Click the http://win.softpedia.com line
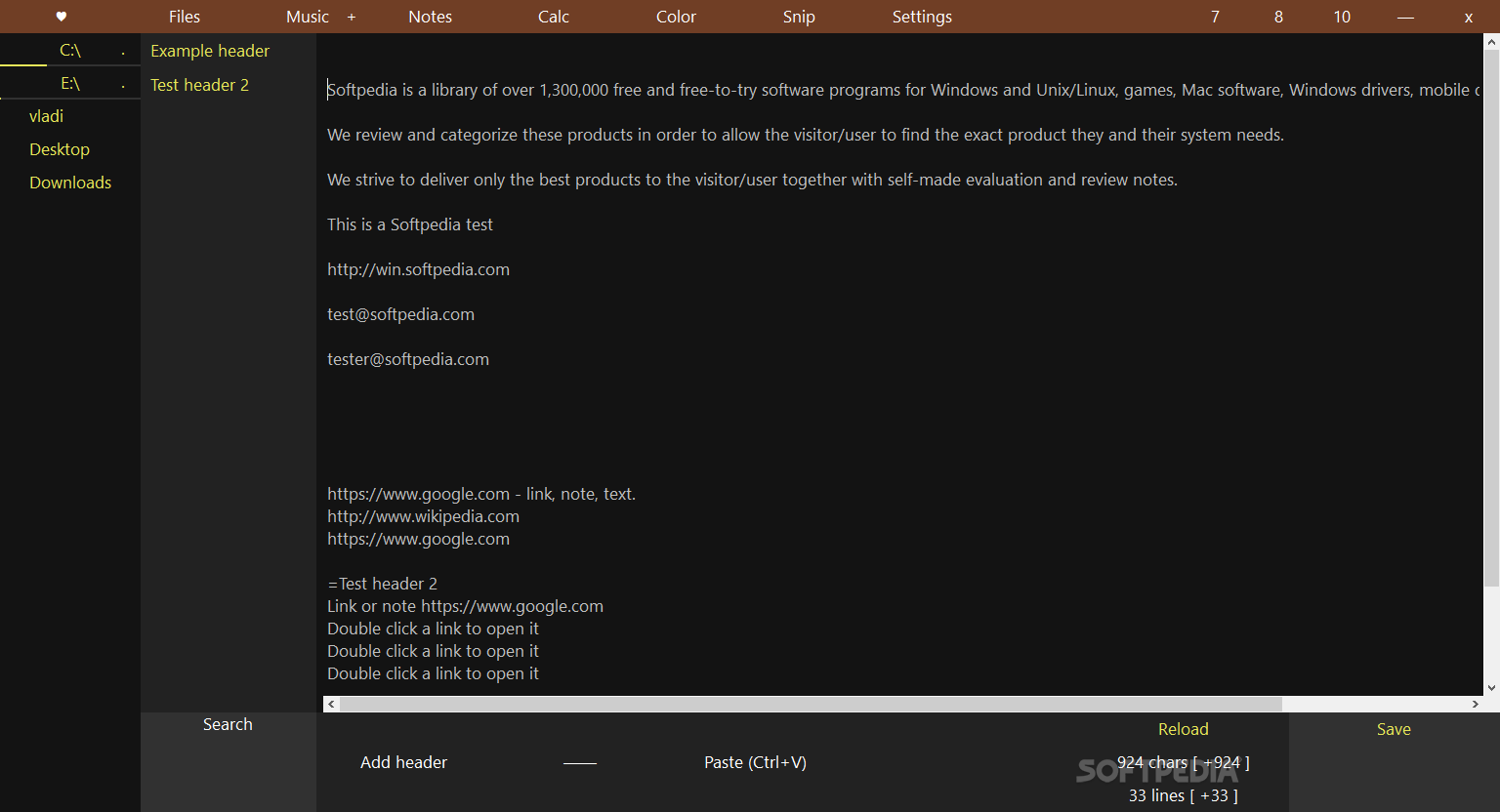The height and width of the screenshot is (812, 1500). (x=418, y=269)
